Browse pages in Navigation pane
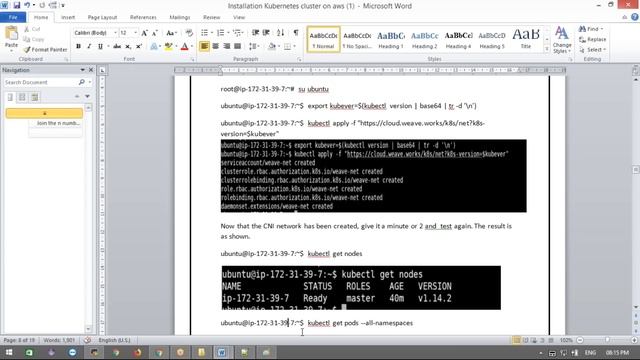 pyautogui.click(x=22, y=97)
